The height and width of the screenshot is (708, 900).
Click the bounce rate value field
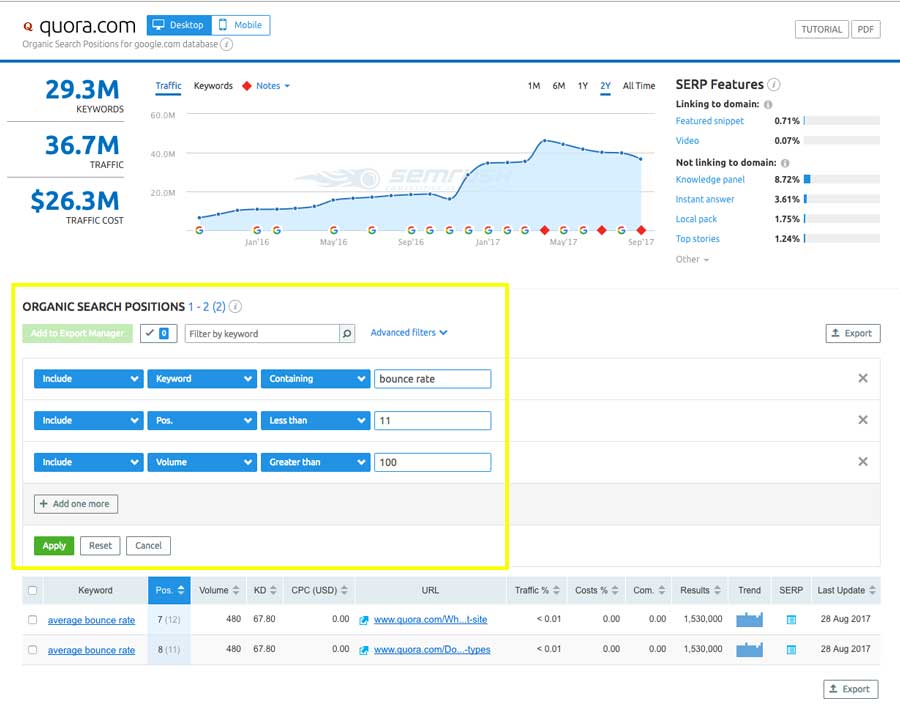(432, 379)
